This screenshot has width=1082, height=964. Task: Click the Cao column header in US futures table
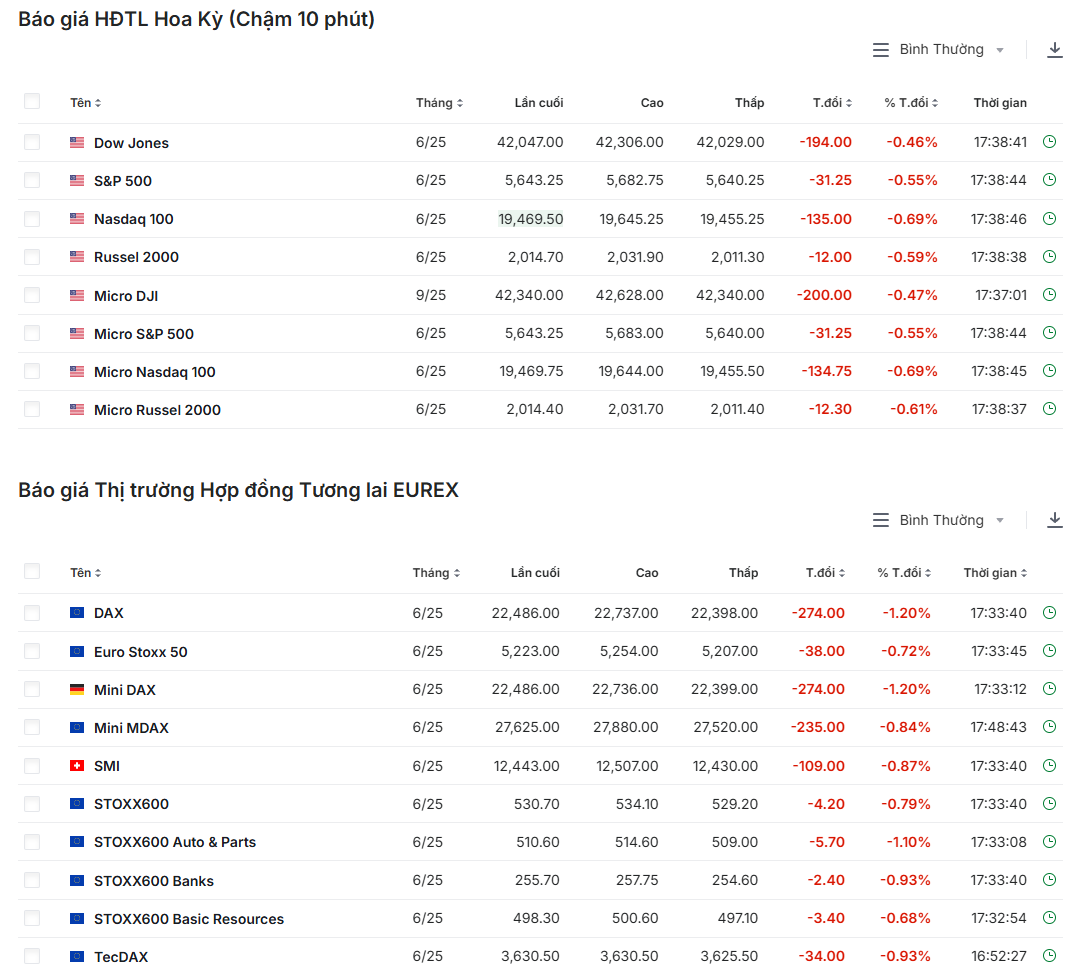651,103
